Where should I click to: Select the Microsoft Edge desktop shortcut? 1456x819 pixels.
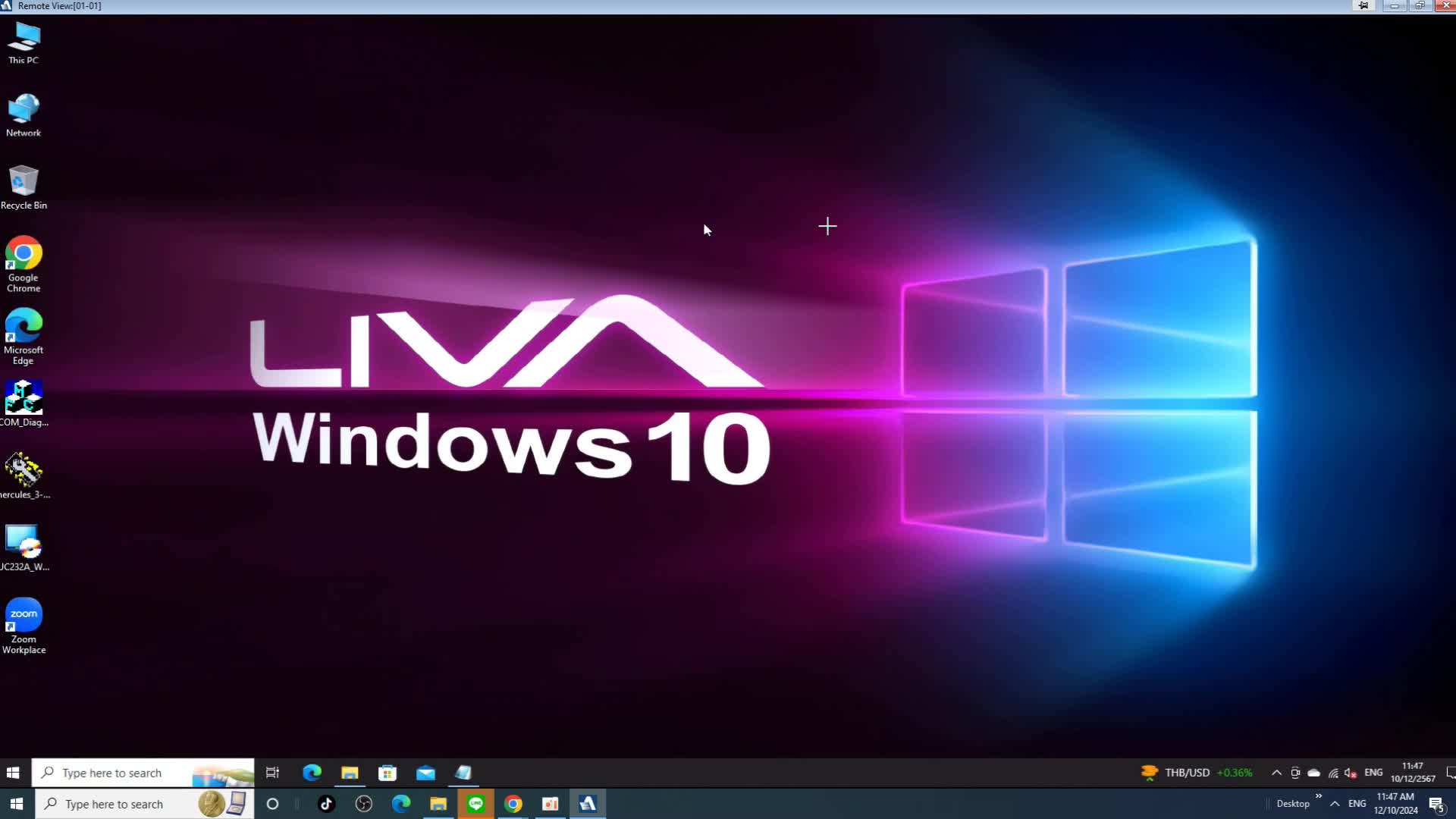[x=24, y=337]
